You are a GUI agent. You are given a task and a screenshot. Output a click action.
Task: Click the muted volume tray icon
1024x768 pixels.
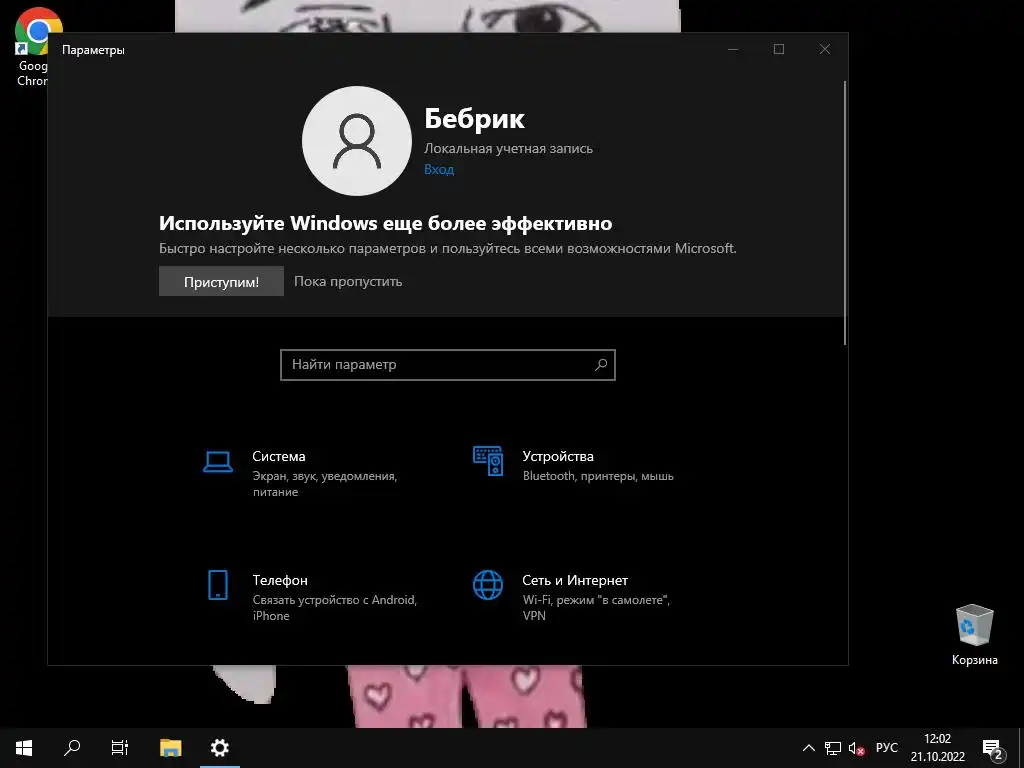point(856,748)
